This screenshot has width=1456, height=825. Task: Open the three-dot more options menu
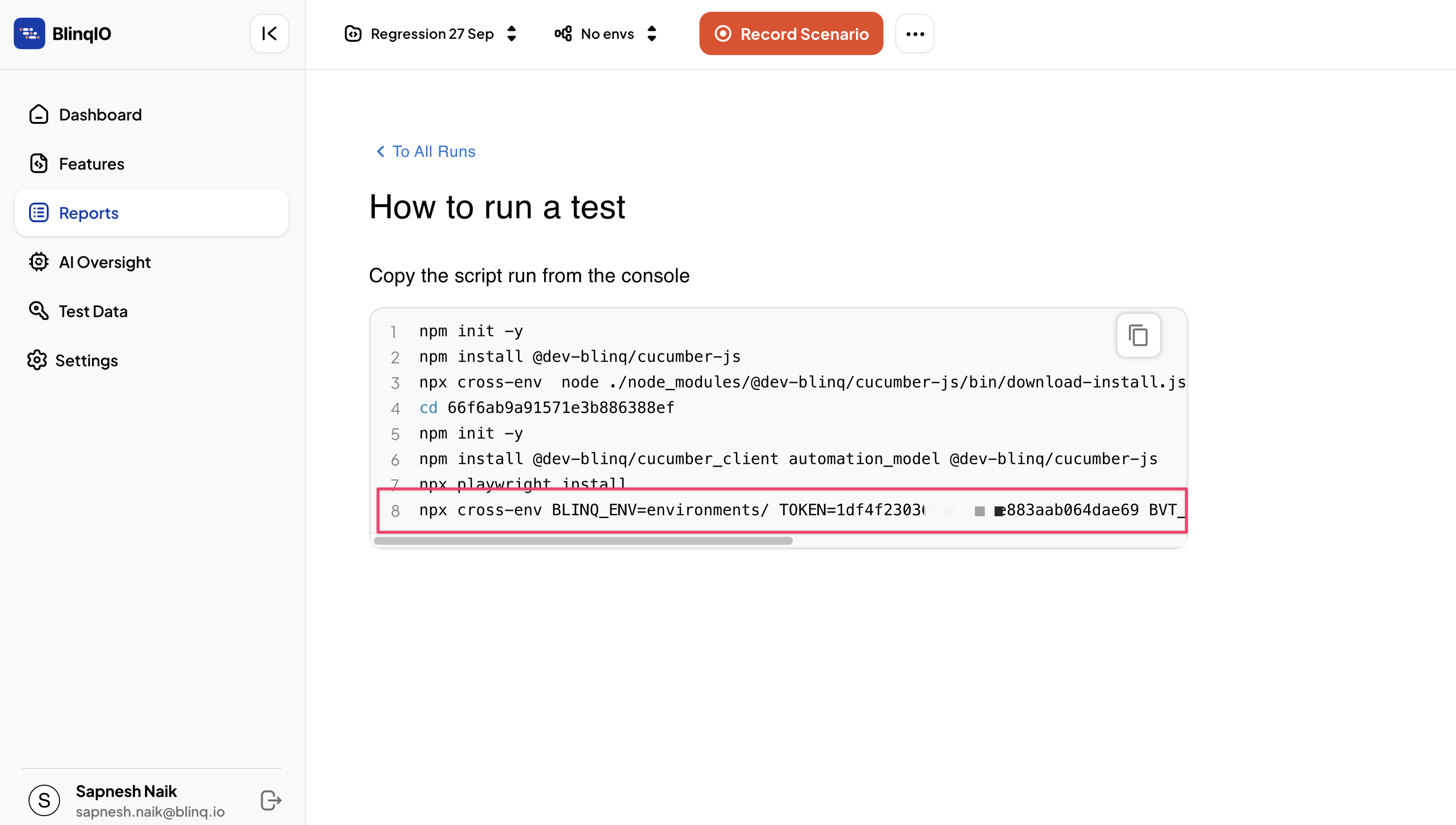pos(915,33)
